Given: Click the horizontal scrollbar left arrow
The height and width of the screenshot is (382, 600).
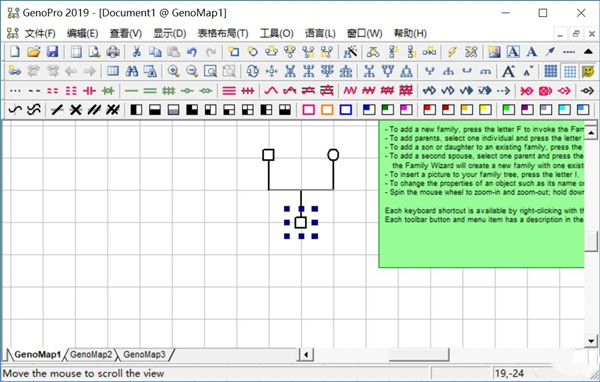Looking at the screenshot, I should point(306,354).
